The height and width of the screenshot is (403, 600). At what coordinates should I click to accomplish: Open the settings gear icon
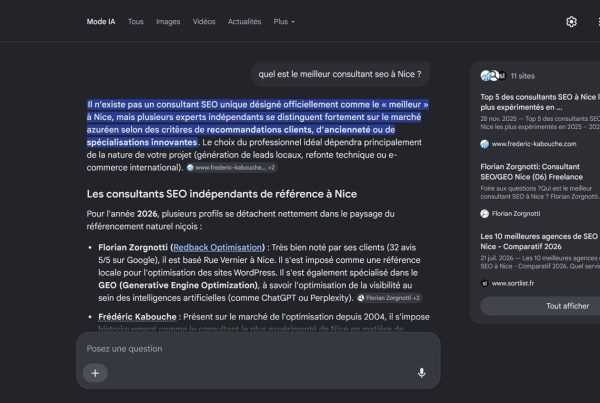point(571,22)
